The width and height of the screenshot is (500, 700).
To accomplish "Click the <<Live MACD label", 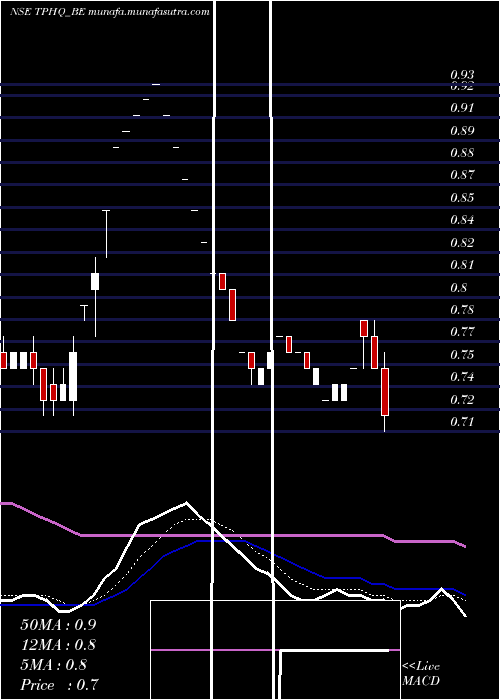I will pyautogui.click(x=421, y=674).
